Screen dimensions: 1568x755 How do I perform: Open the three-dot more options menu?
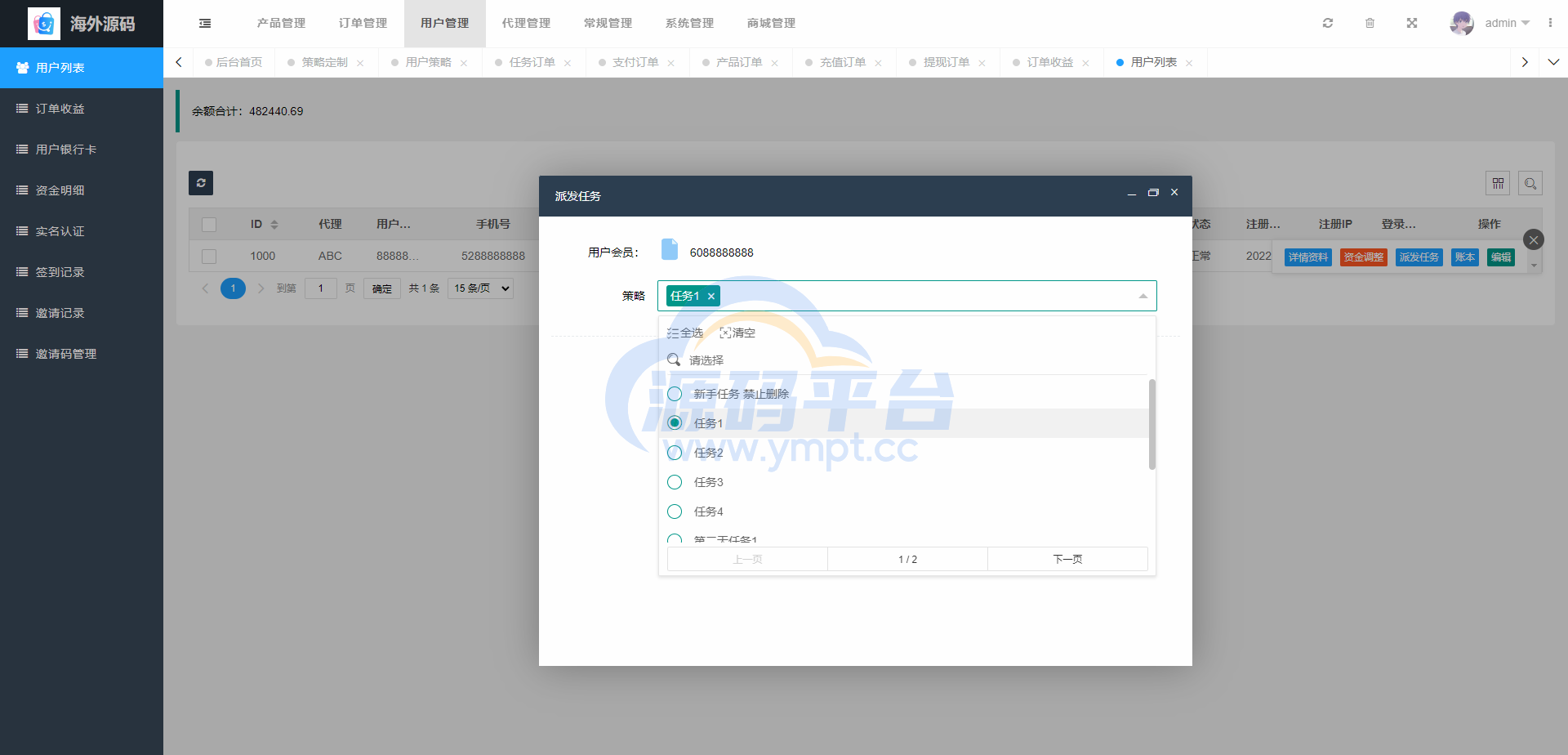(x=1550, y=23)
